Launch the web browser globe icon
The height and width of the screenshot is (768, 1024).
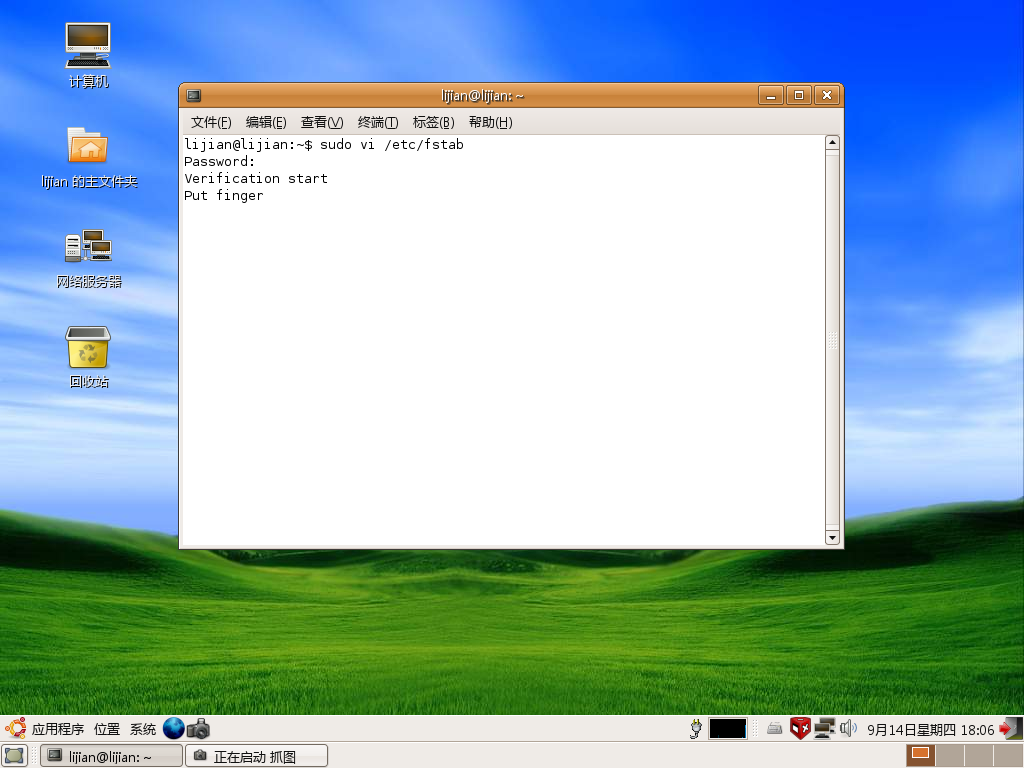(174, 728)
